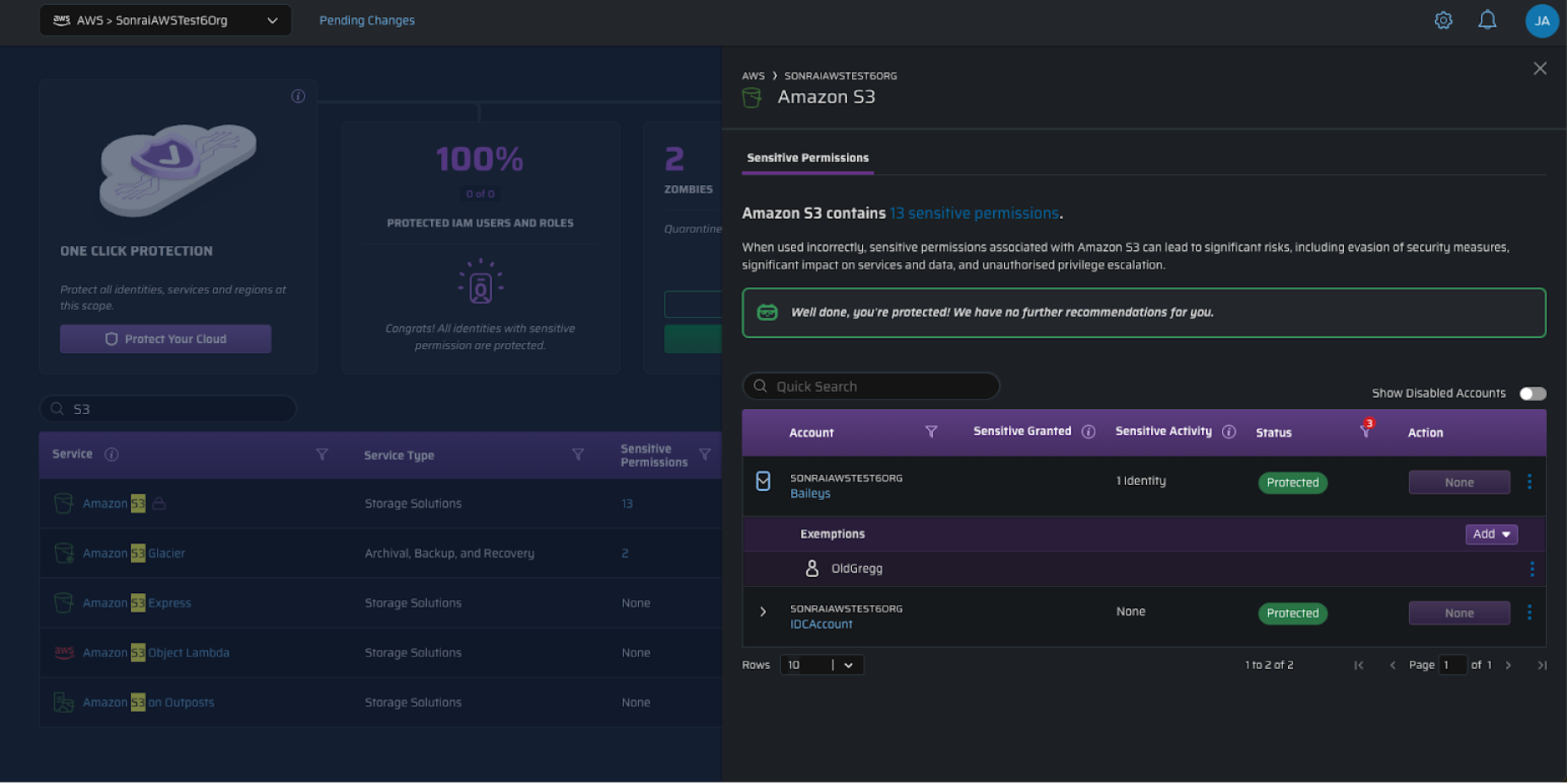1567x784 pixels.
Task: Click the S3 Object Lambda AWS icon
Action: click(64, 652)
